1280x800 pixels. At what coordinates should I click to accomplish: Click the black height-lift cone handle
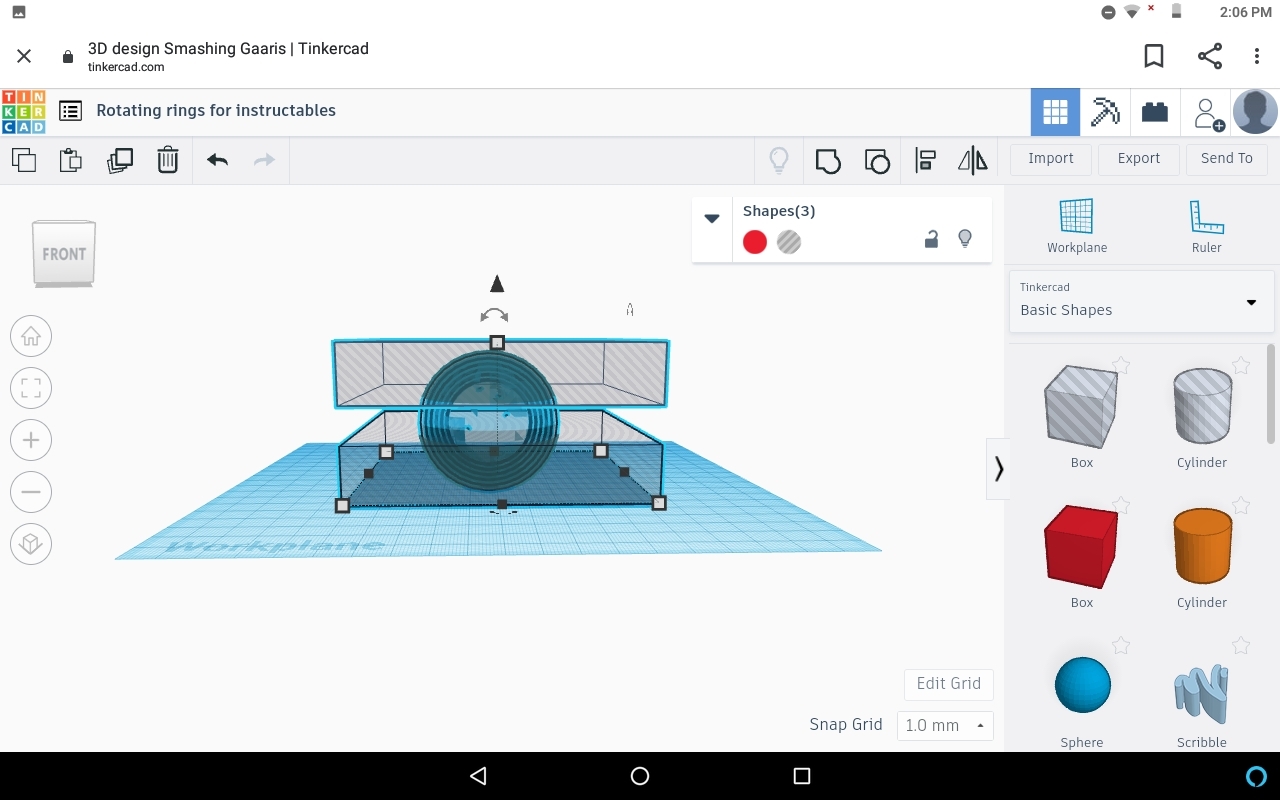pyautogui.click(x=497, y=284)
